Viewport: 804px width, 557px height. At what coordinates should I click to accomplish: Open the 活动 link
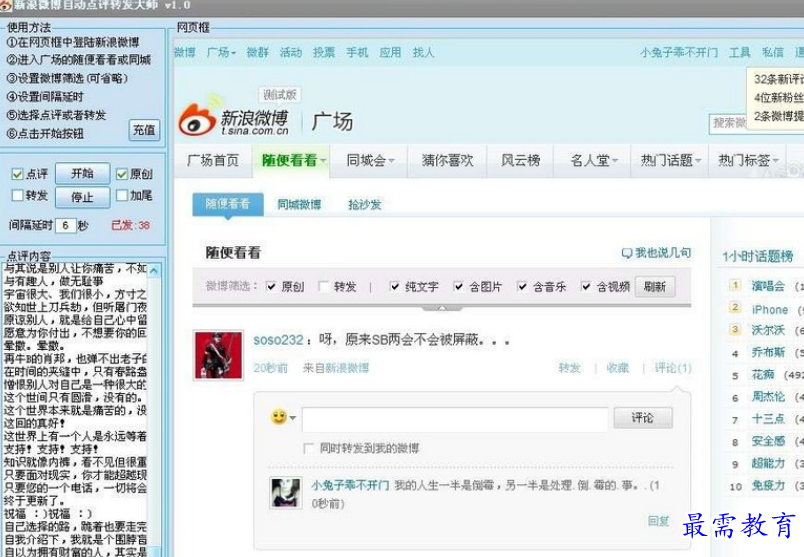click(x=291, y=52)
